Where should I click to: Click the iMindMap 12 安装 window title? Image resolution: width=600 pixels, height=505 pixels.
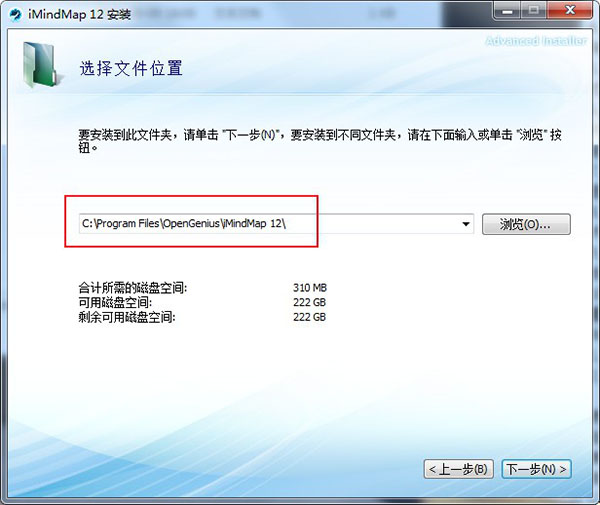[79, 15]
